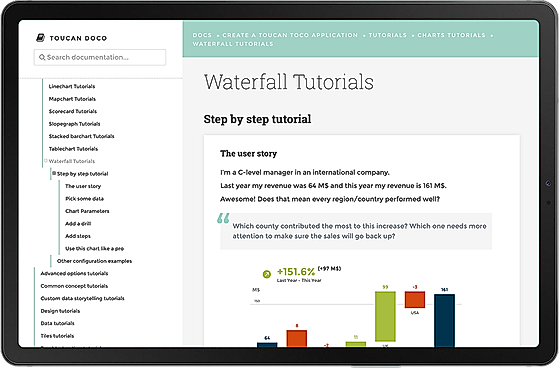This screenshot has width=559, height=368.
Task: Open Custom data storytelling tutorials
Action: tap(82, 298)
